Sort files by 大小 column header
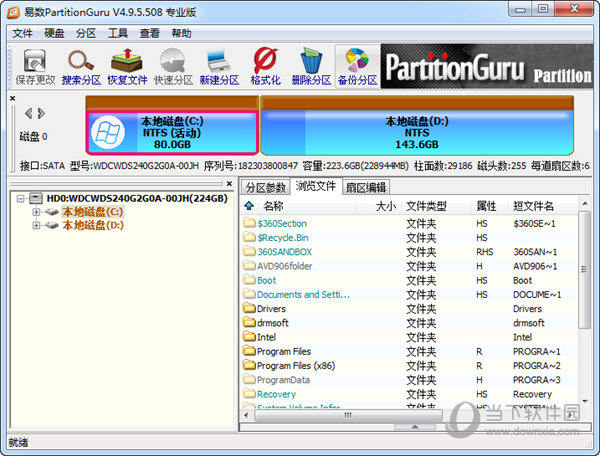The height and width of the screenshot is (456, 600). pyautogui.click(x=378, y=206)
